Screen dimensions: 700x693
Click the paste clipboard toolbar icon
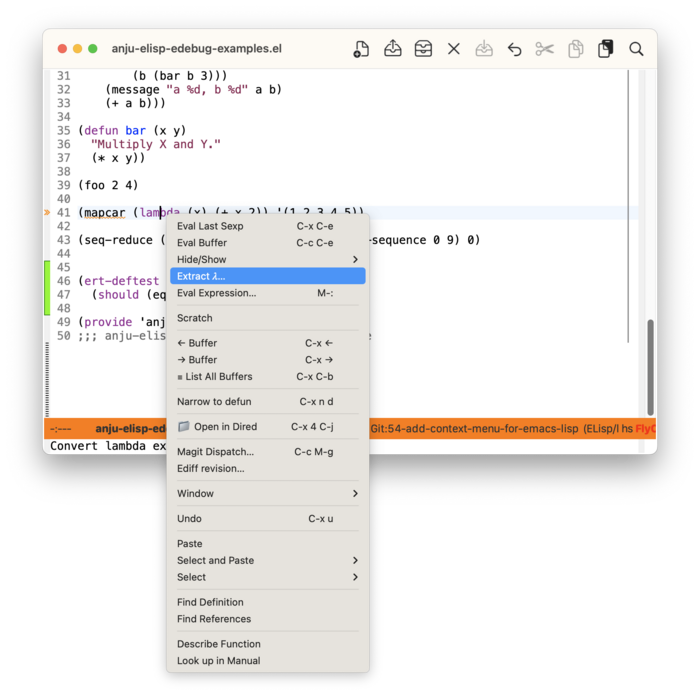coord(605,49)
